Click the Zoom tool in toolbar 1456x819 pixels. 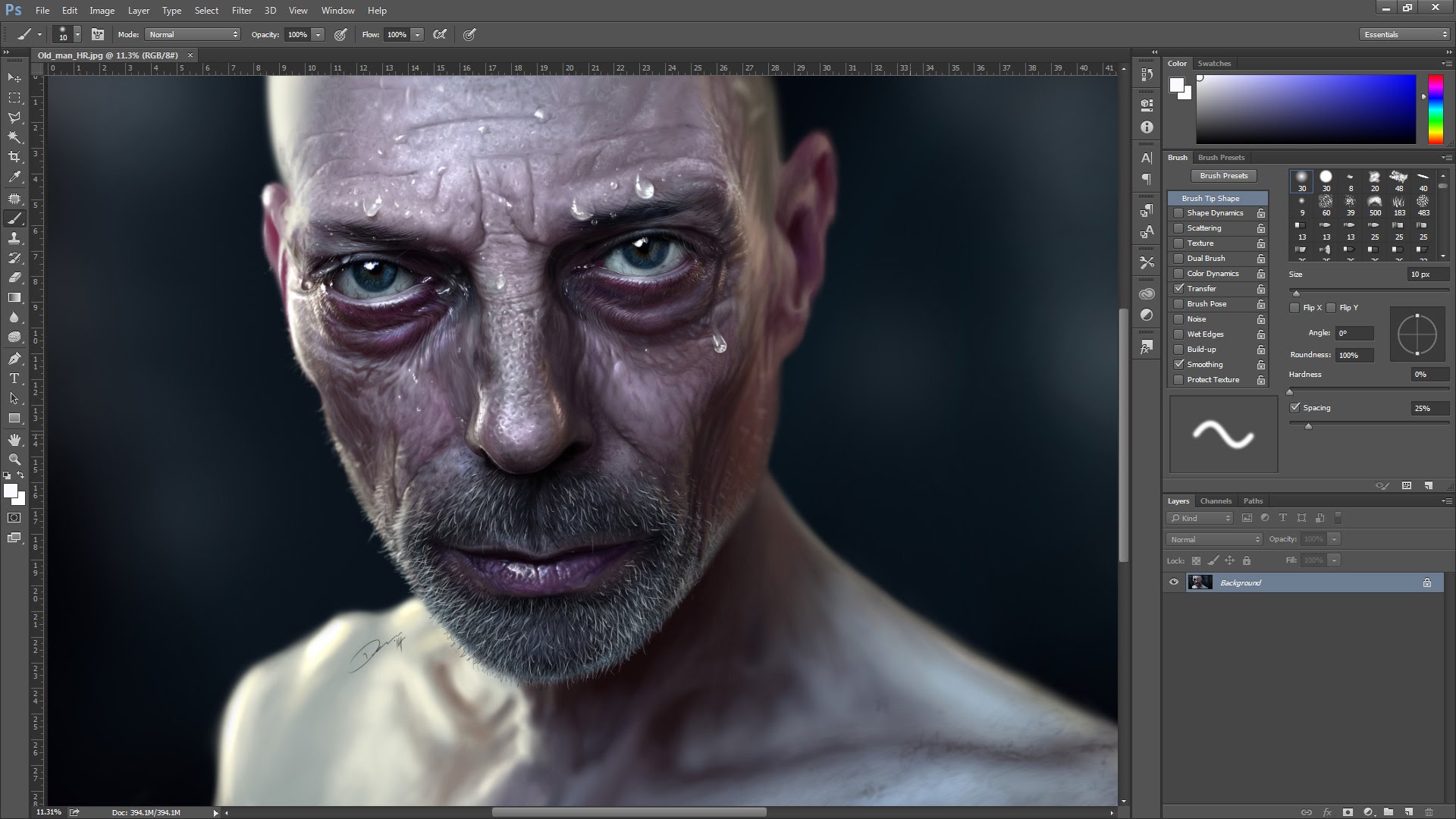(14, 460)
